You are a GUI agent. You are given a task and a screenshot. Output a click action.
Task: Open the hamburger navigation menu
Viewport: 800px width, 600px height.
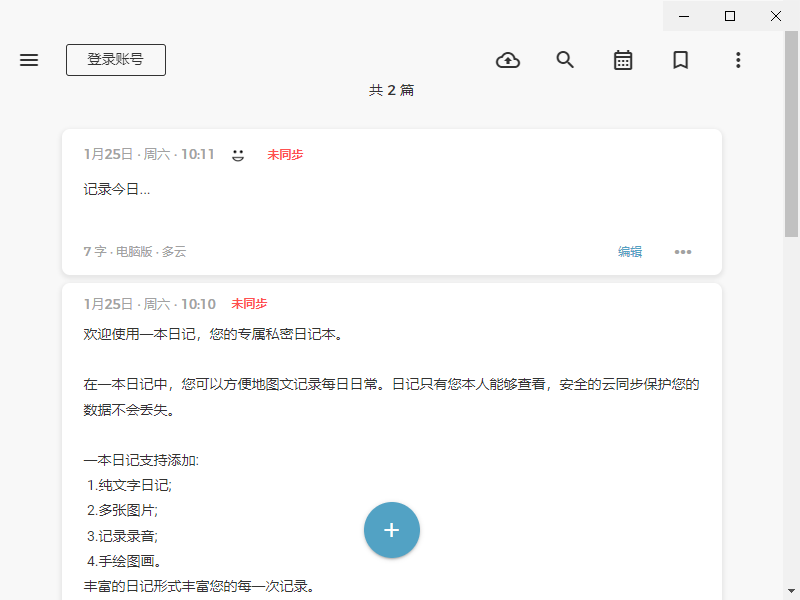pyautogui.click(x=29, y=60)
